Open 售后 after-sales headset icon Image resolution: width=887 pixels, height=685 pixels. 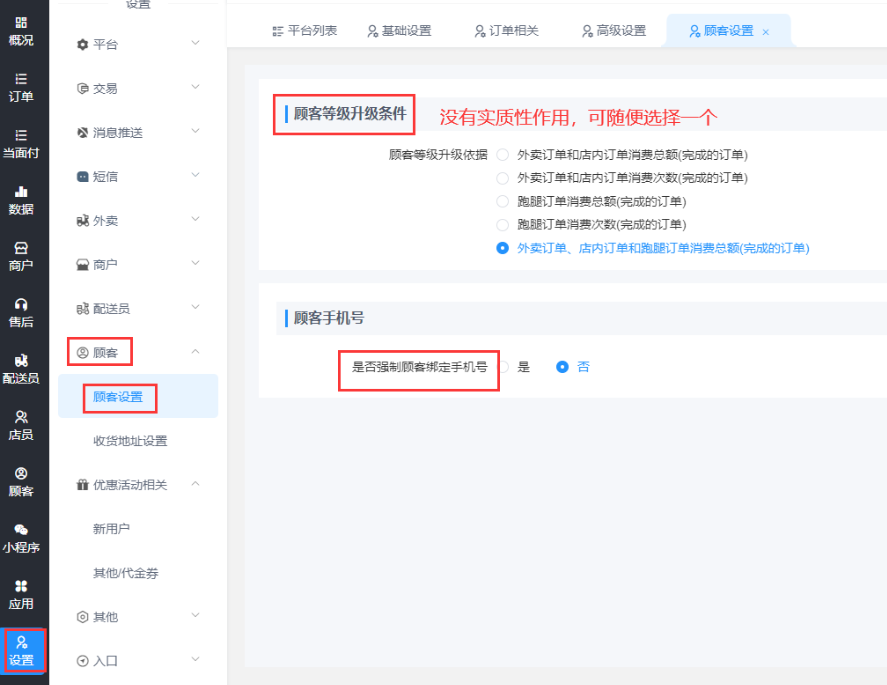[x=21, y=312]
